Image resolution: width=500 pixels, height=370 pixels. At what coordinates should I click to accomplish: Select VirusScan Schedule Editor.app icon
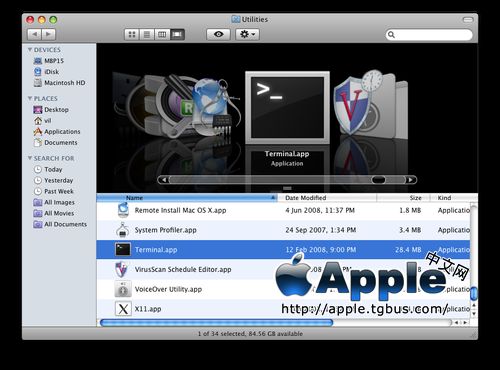click(x=121, y=269)
